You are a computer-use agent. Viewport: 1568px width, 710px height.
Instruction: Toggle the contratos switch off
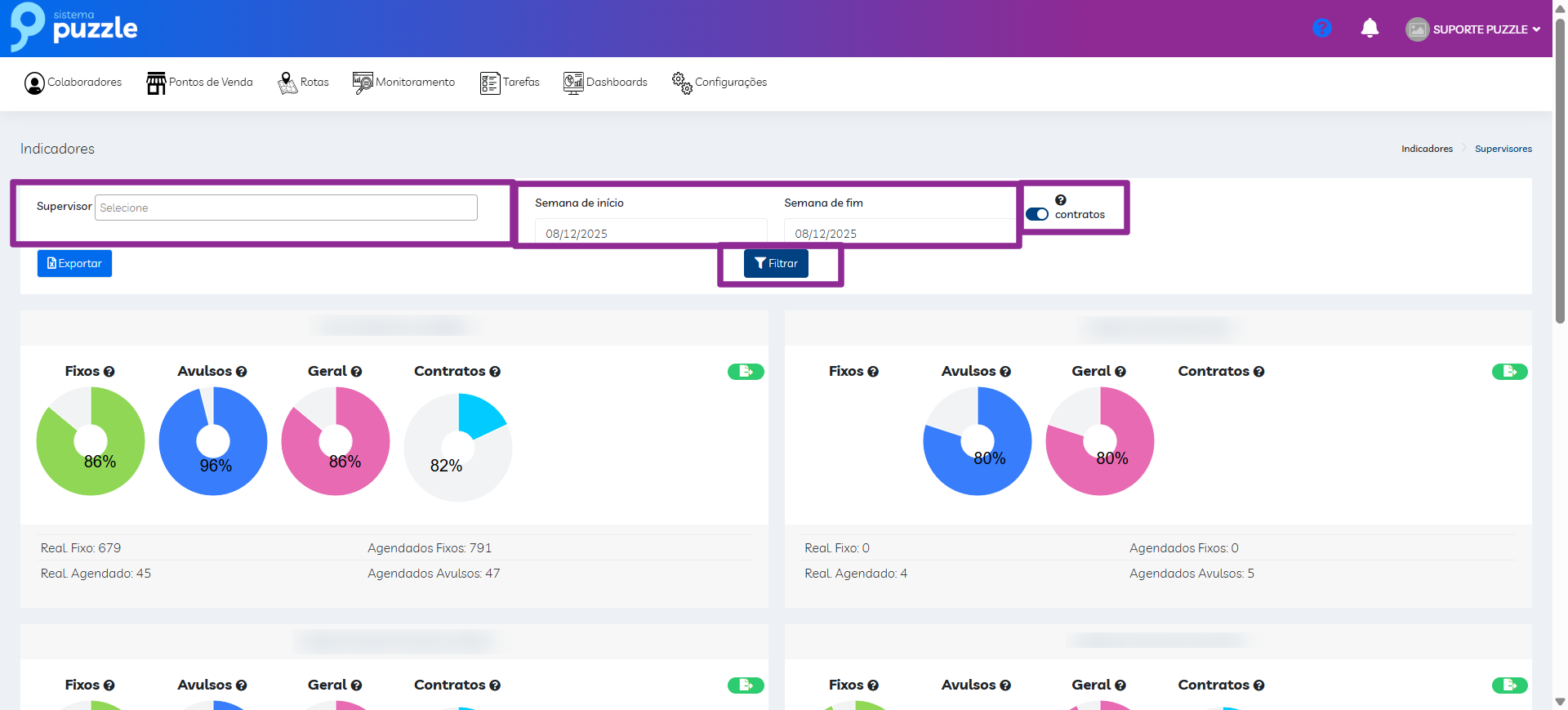tap(1037, 214)
